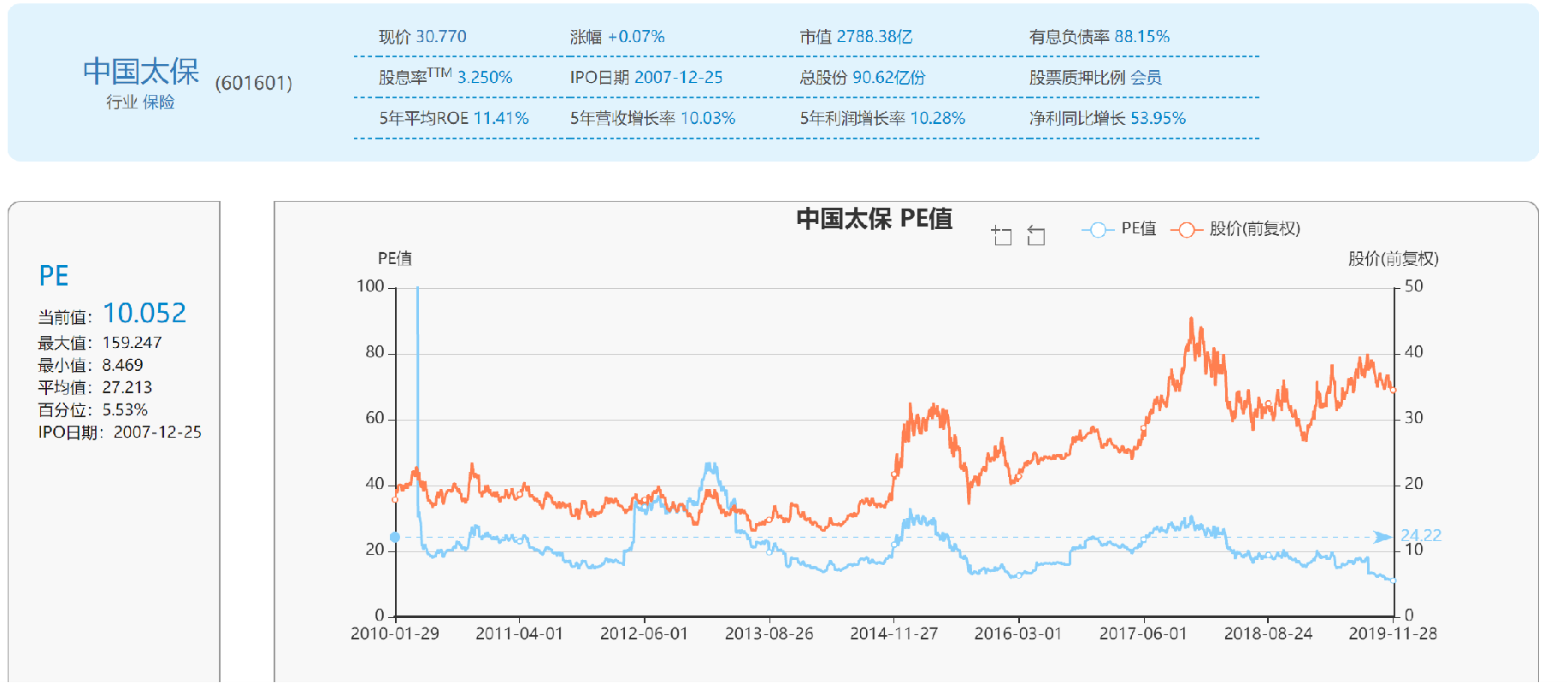
Task: Click the stock code (601601)
Action: tap(254, 83)
